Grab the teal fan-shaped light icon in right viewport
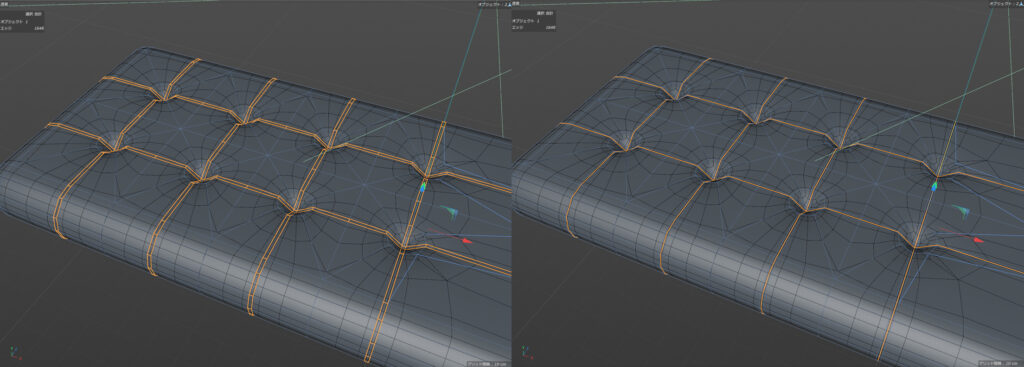The width and height of the screenshot is (1024, 367). tap(961, 211)
